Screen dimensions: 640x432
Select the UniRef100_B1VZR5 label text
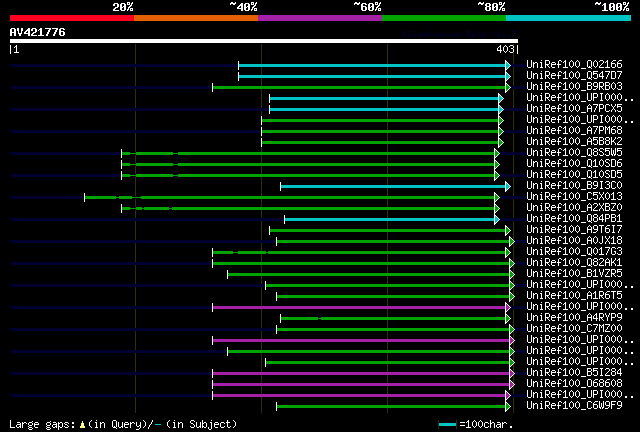point(574,274)
